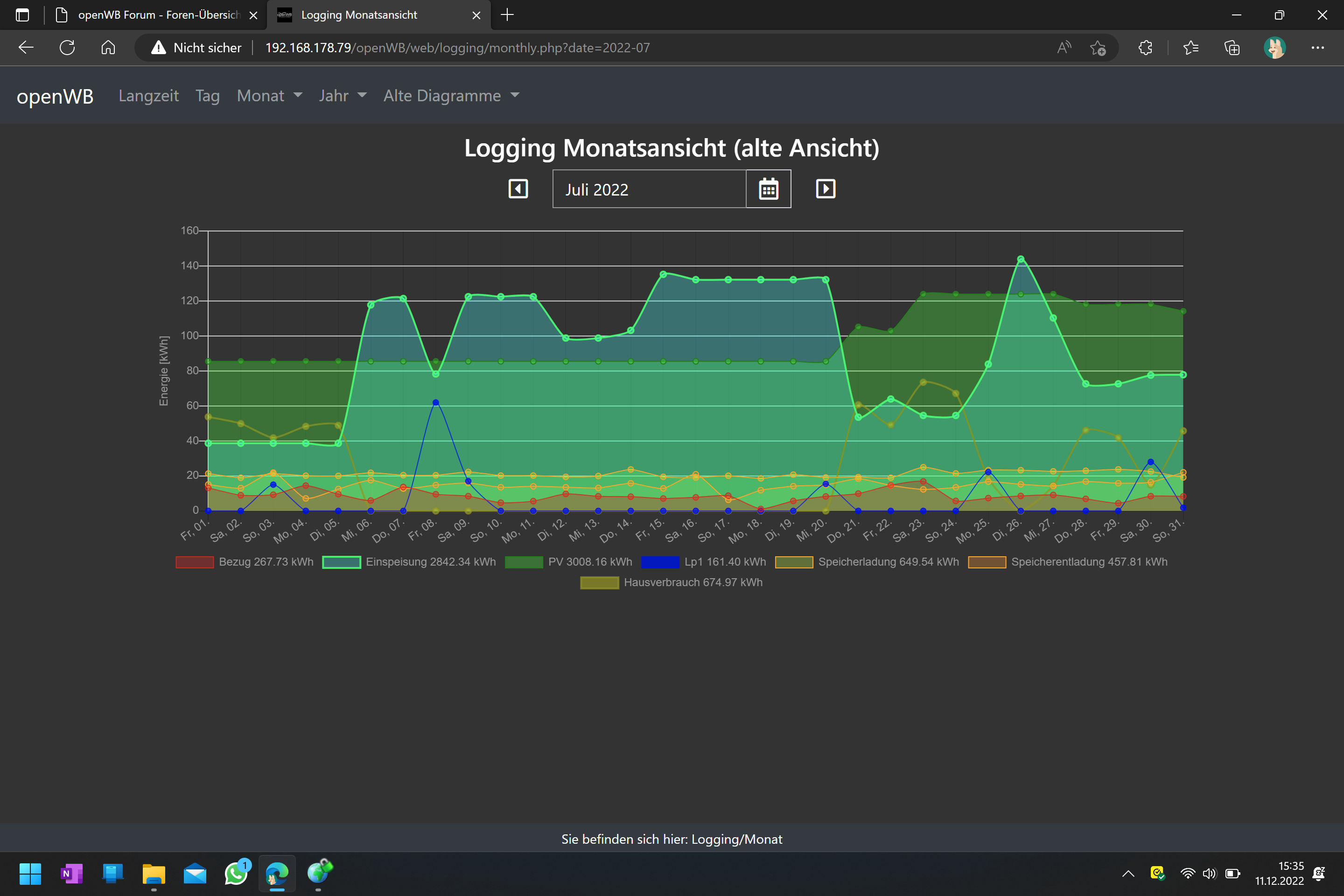Screen dimensions: 1344x896
Task: Click the openWB brand link
Action: pyautogui.click(x=55, y=96)
